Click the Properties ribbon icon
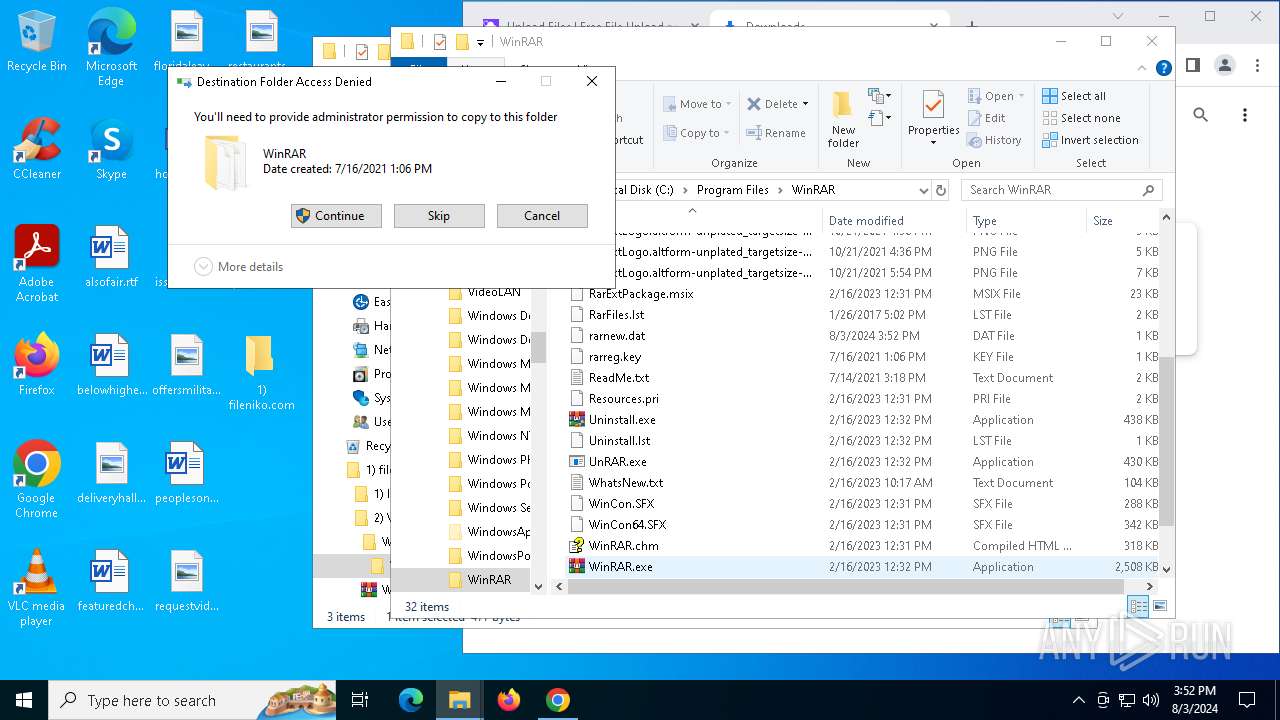 pos(933,107)
